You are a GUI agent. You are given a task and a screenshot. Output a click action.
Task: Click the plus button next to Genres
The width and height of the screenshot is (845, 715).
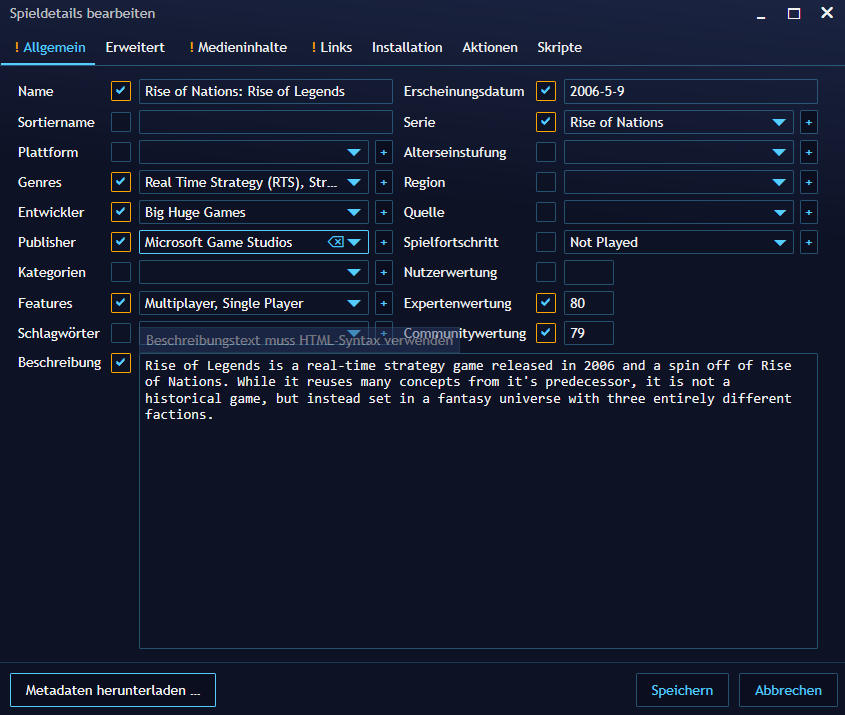click(383, 182)
